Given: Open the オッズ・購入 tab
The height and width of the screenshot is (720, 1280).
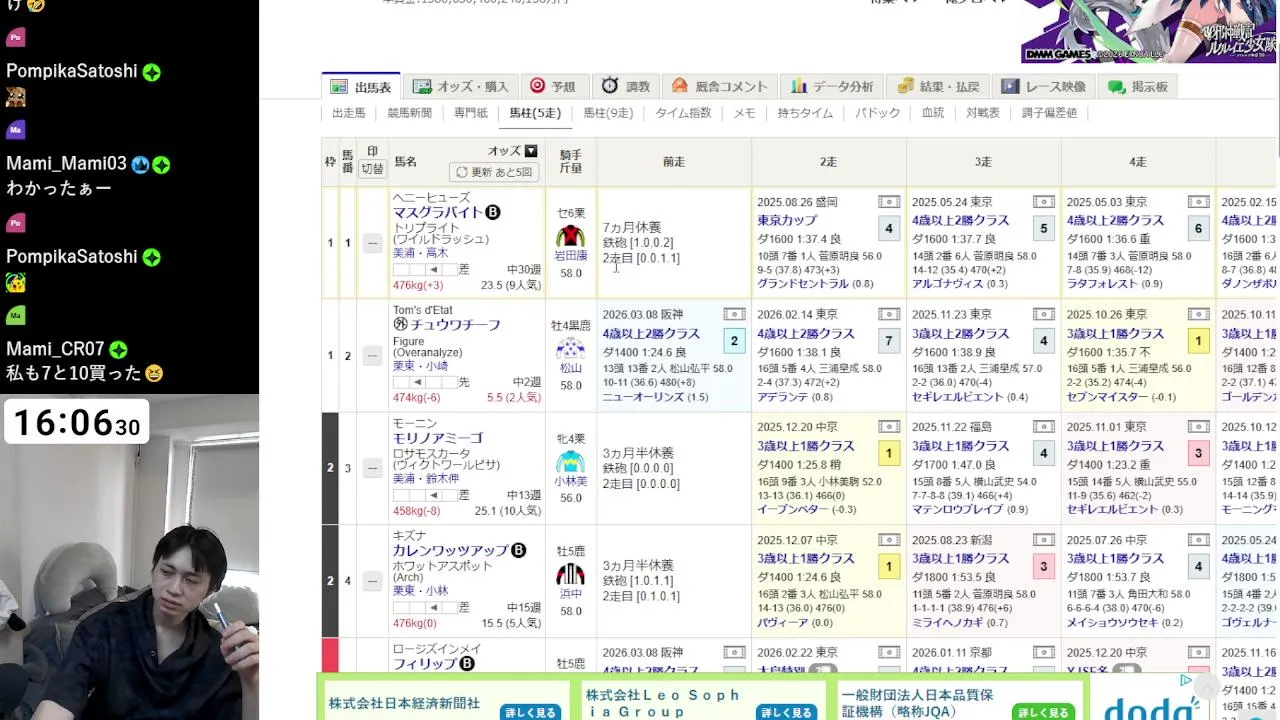Looking at the screenshot, I should [x=461, y=87].
